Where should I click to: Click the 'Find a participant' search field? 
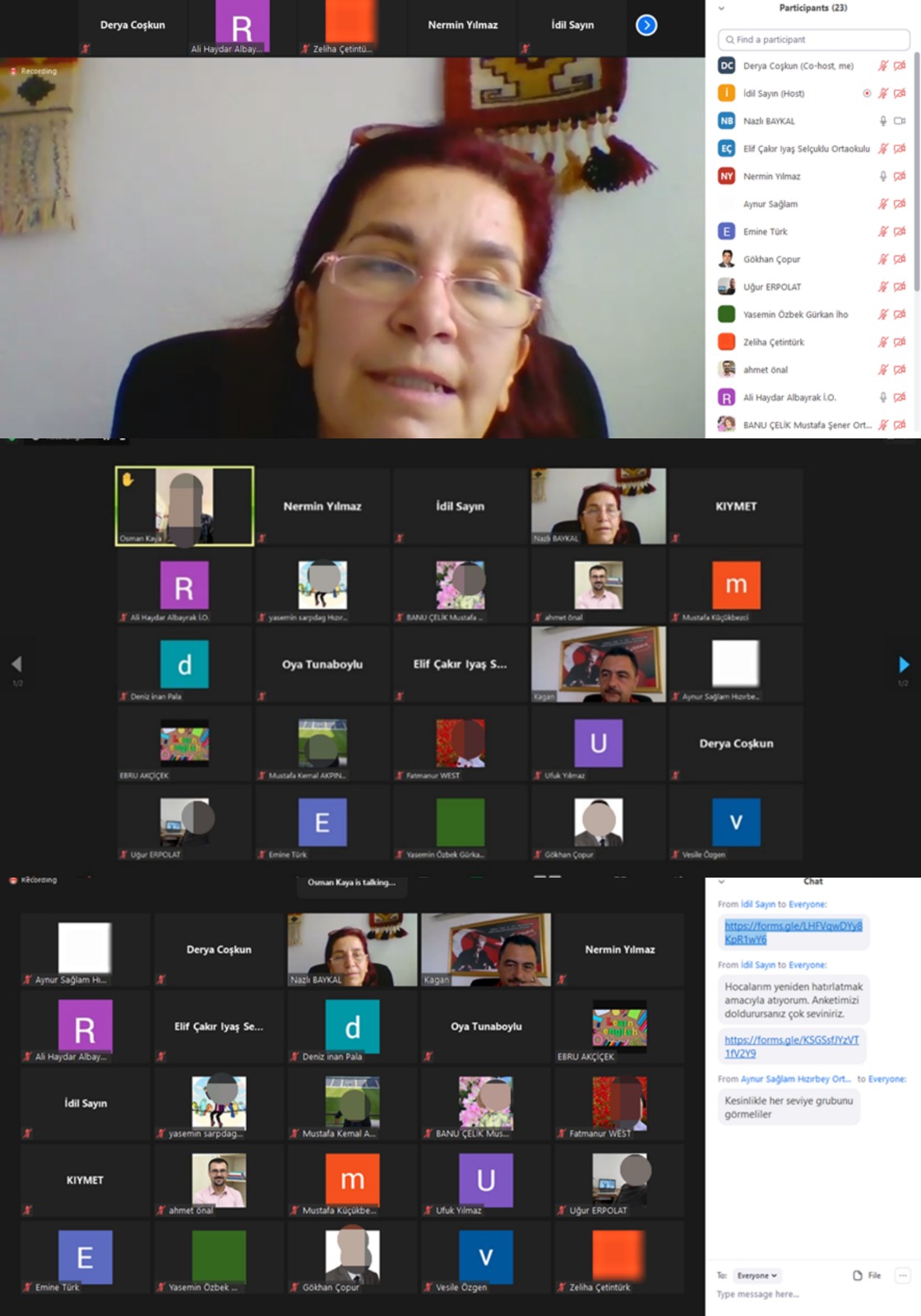pos(814,39)
